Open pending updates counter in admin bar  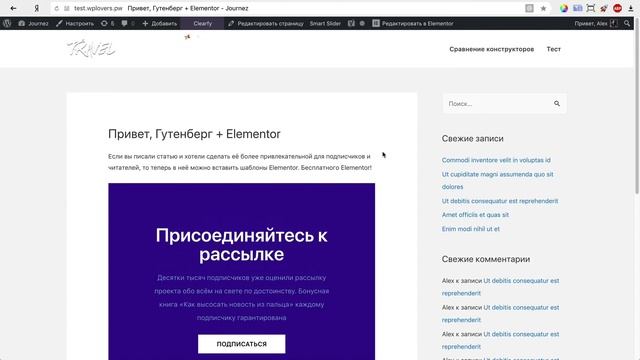coord(108,24)
